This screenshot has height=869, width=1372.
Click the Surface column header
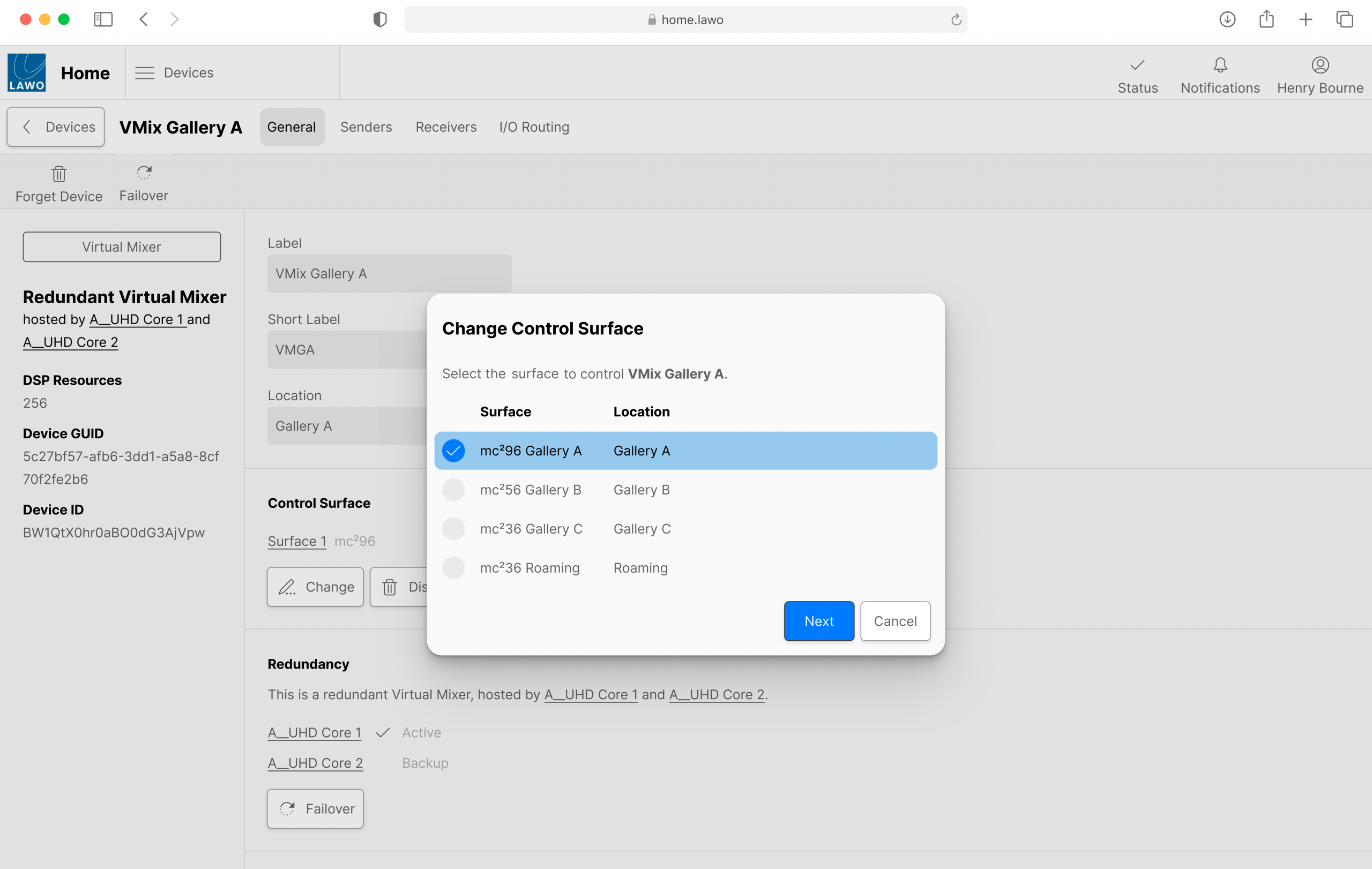pyautogui.click(x=505, y=411)
